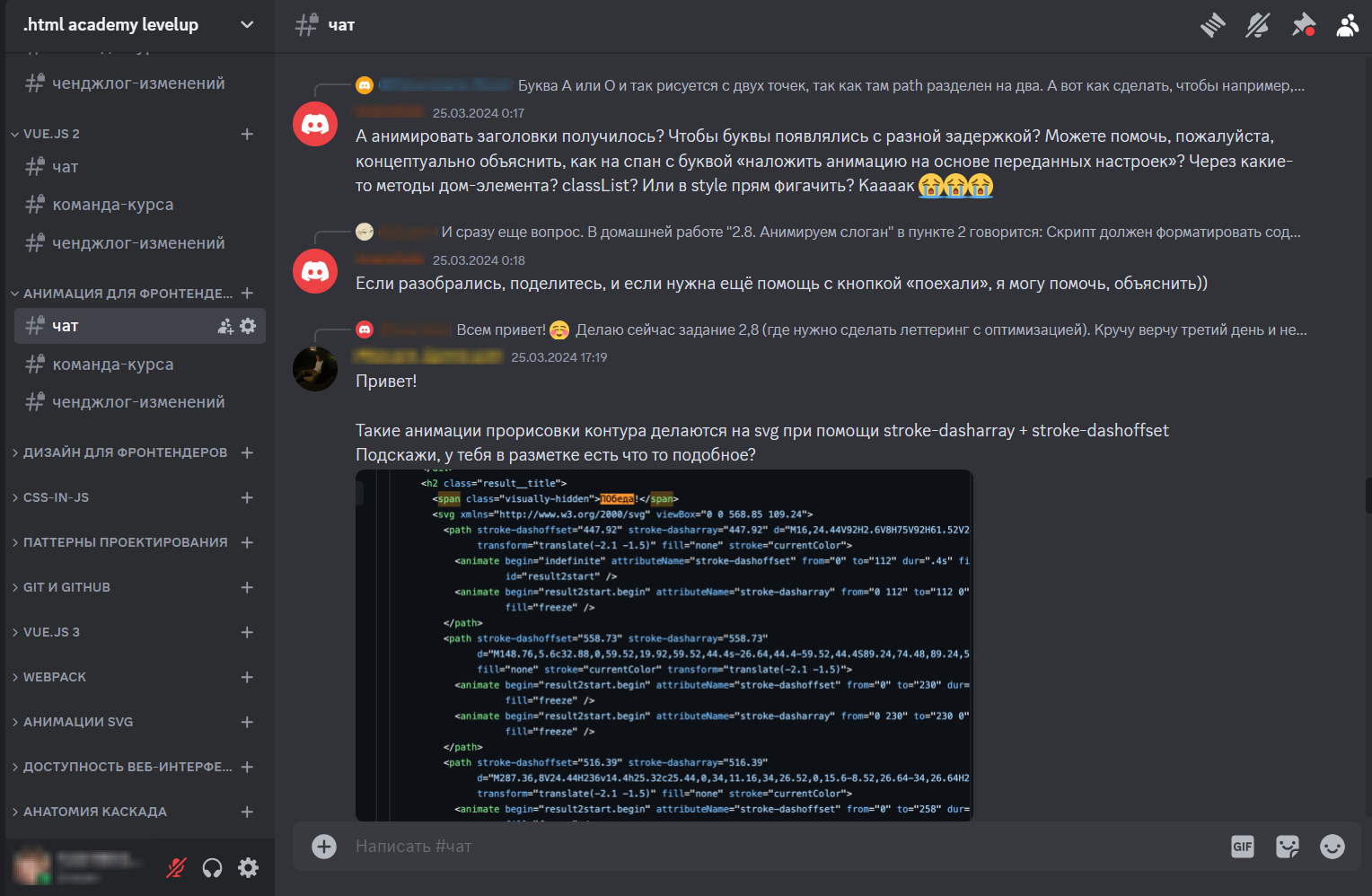
Task: Click the attach file plus button
Action: [x=324, y=846]
